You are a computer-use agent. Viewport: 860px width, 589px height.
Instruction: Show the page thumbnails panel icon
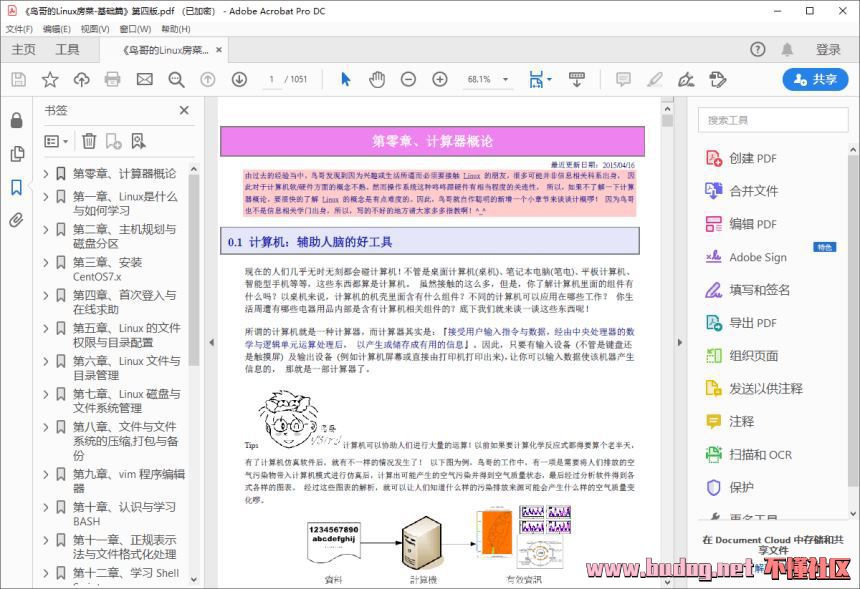coord(17,154)
